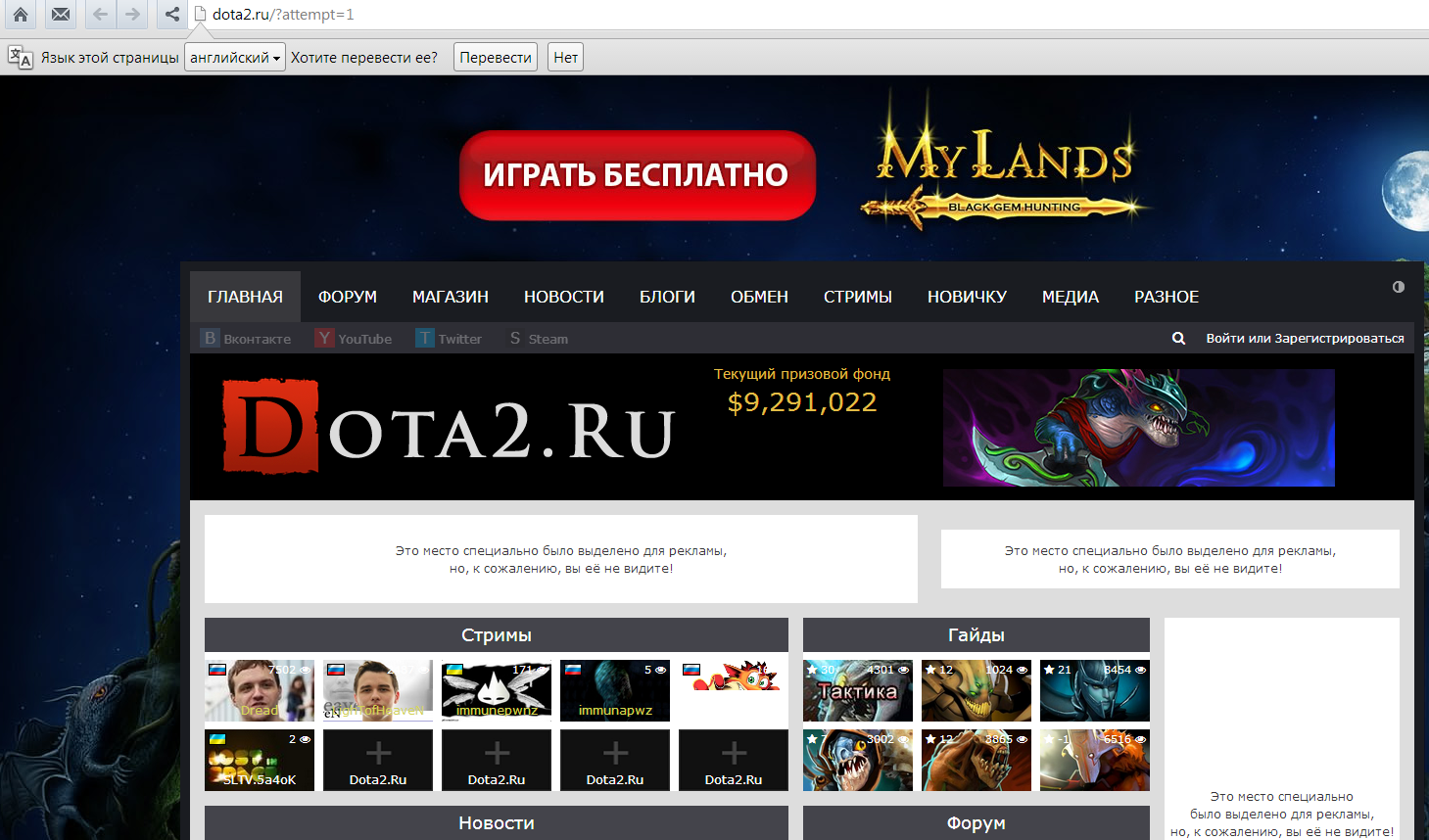Click Войти или Зарегистрироваться link
1429x840 pixels.
click(x=1305, y=338)
